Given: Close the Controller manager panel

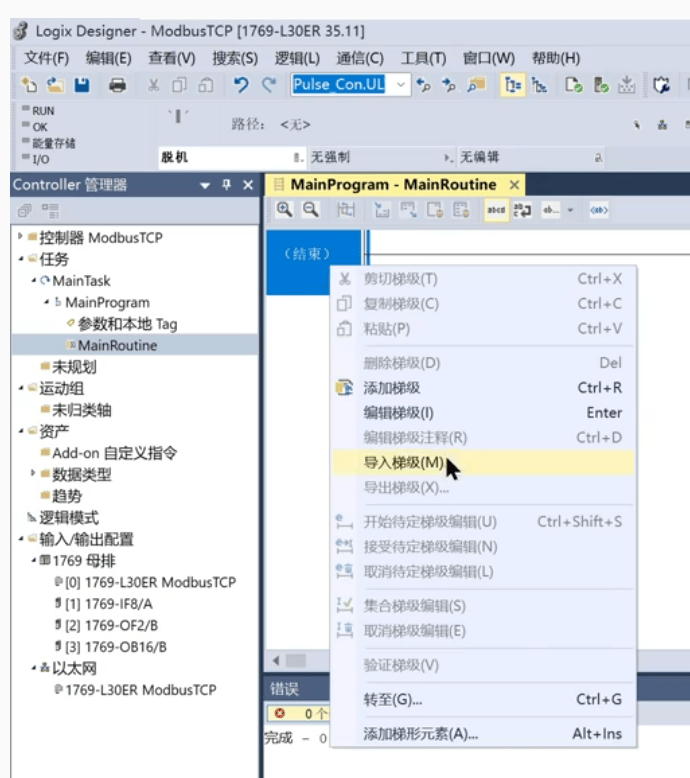Looking at the screenshot, I should tap(248, 185).
